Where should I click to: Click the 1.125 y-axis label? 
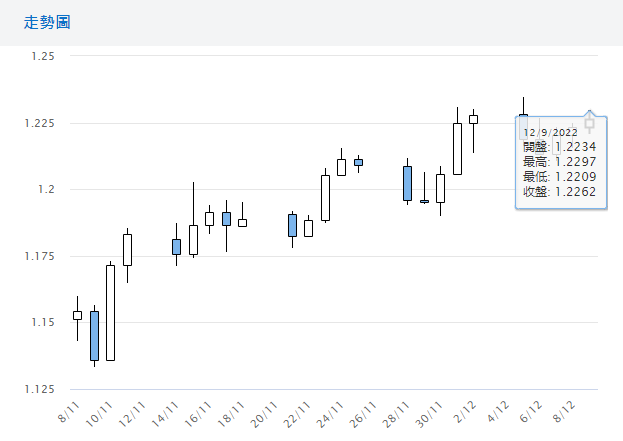click(37, 389)
